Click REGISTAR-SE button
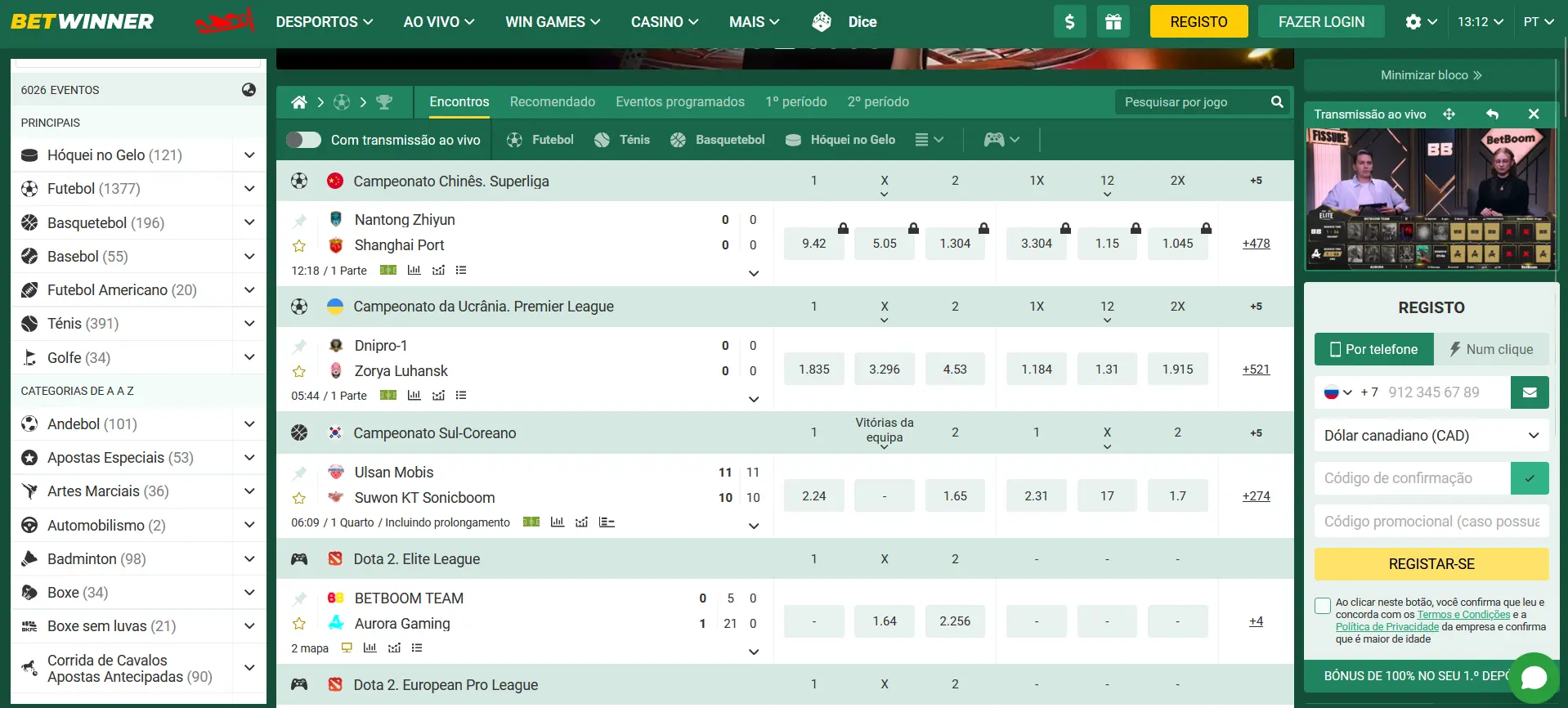The image size is (1568, 708). coord(1431,564)
